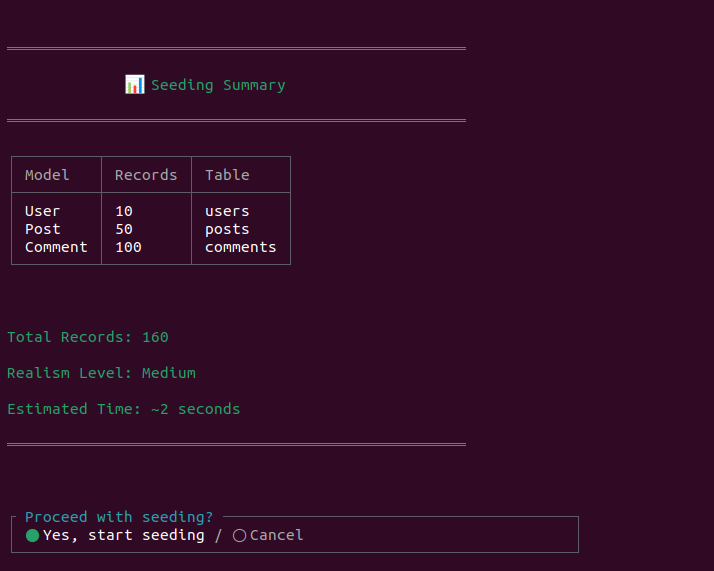Click the record count 50 for Post
This screenshot has height=571, width=714.
coord(124,229)
